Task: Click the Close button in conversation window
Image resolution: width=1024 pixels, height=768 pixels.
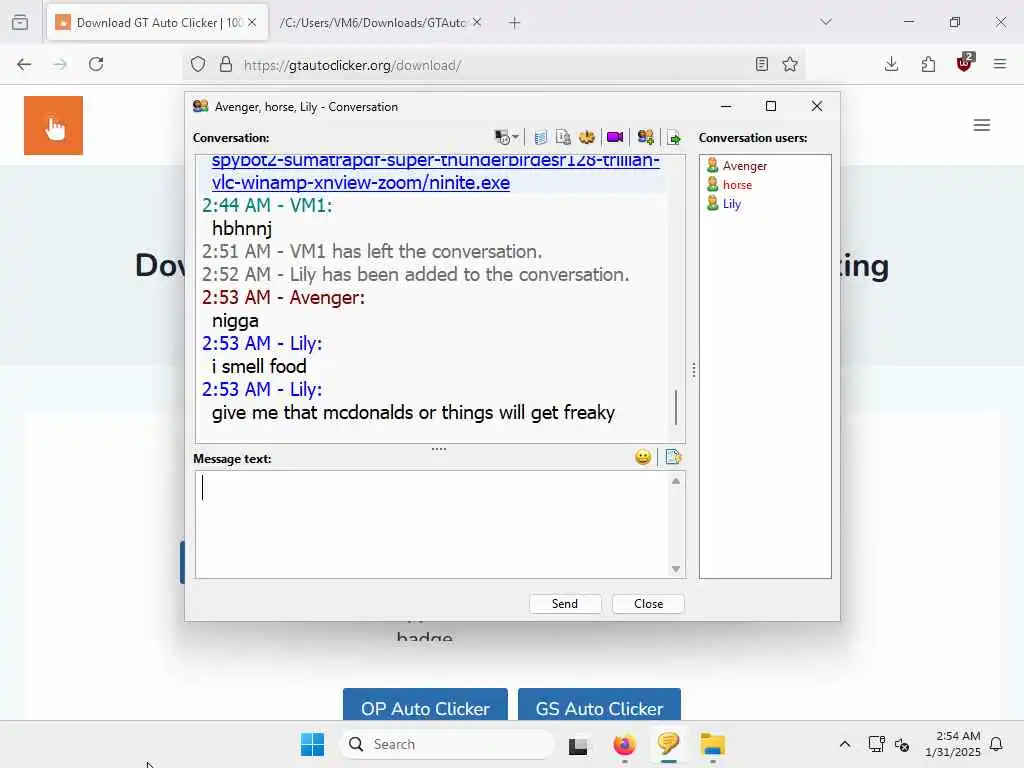Action: point(648,603)
